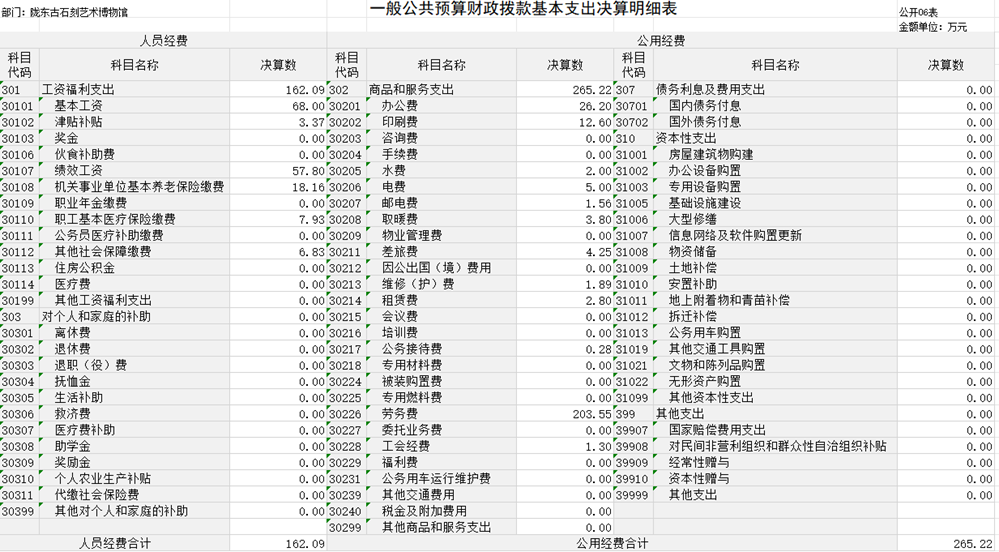This screenshot has width=999, height=552.
Task: Select the 个人农业生产补贴 cell
Action: 134,479
